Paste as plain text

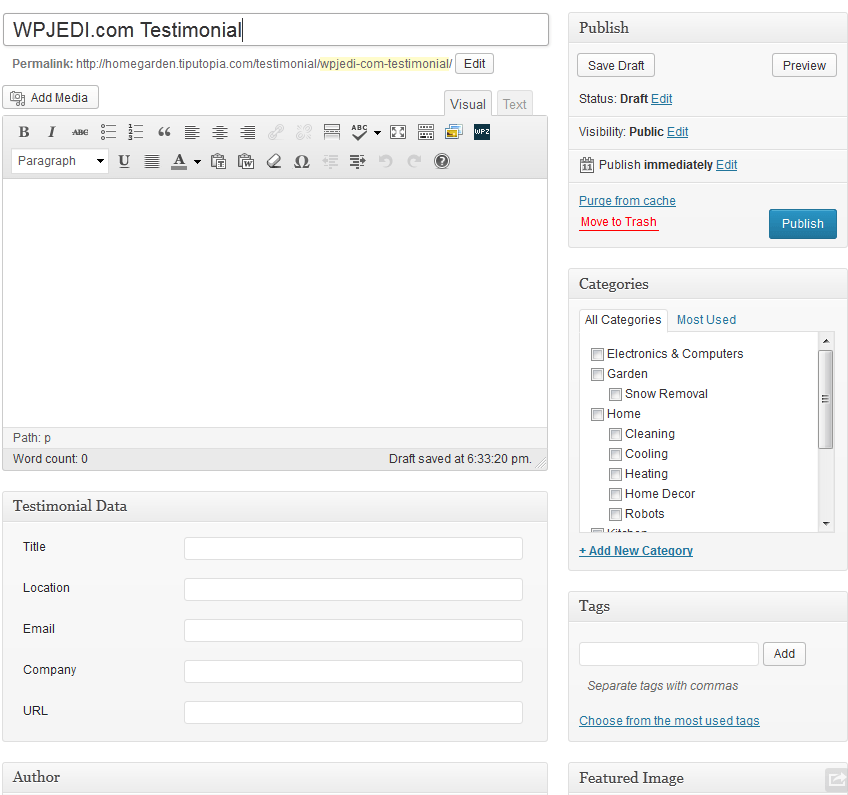[218, 161]
